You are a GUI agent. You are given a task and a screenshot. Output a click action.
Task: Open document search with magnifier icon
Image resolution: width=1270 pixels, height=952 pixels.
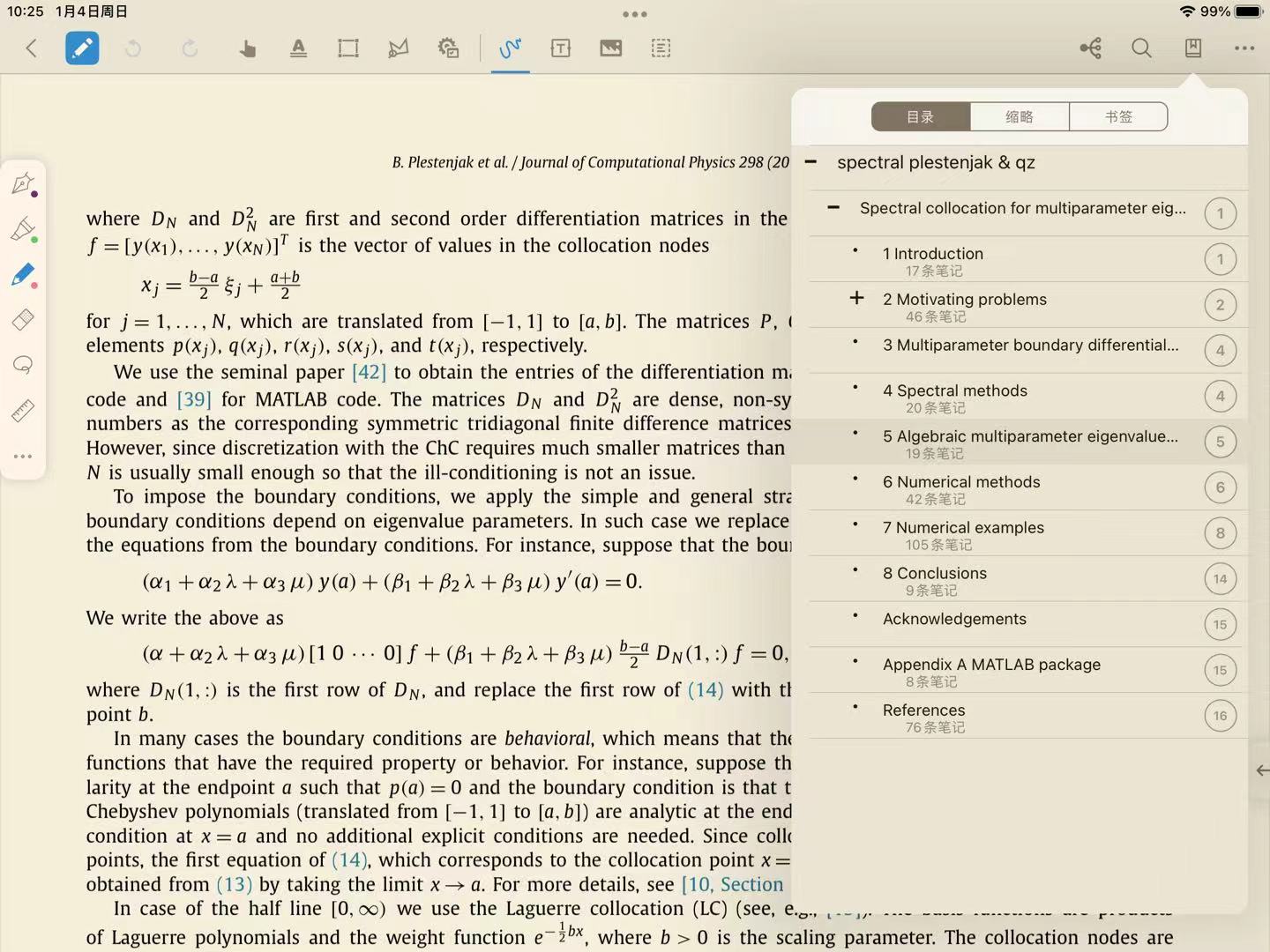1141,48
